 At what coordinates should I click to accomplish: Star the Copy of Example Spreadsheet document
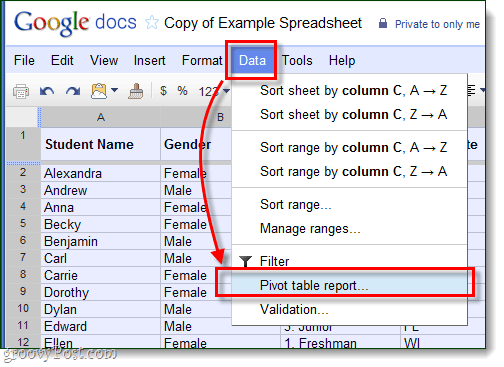[x=152, y=23]
